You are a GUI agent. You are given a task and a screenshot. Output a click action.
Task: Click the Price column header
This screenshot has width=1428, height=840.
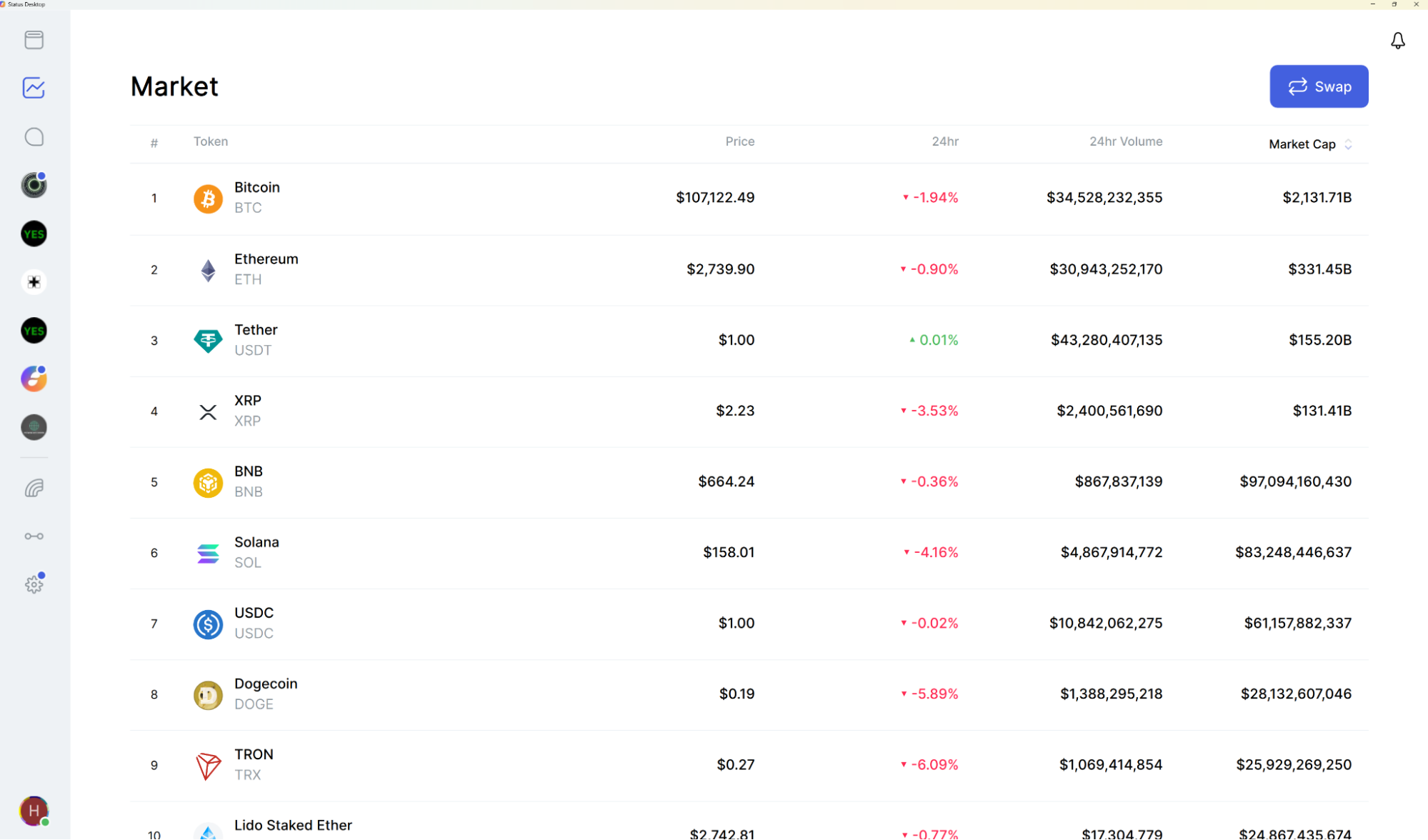(x=739, y=141)
